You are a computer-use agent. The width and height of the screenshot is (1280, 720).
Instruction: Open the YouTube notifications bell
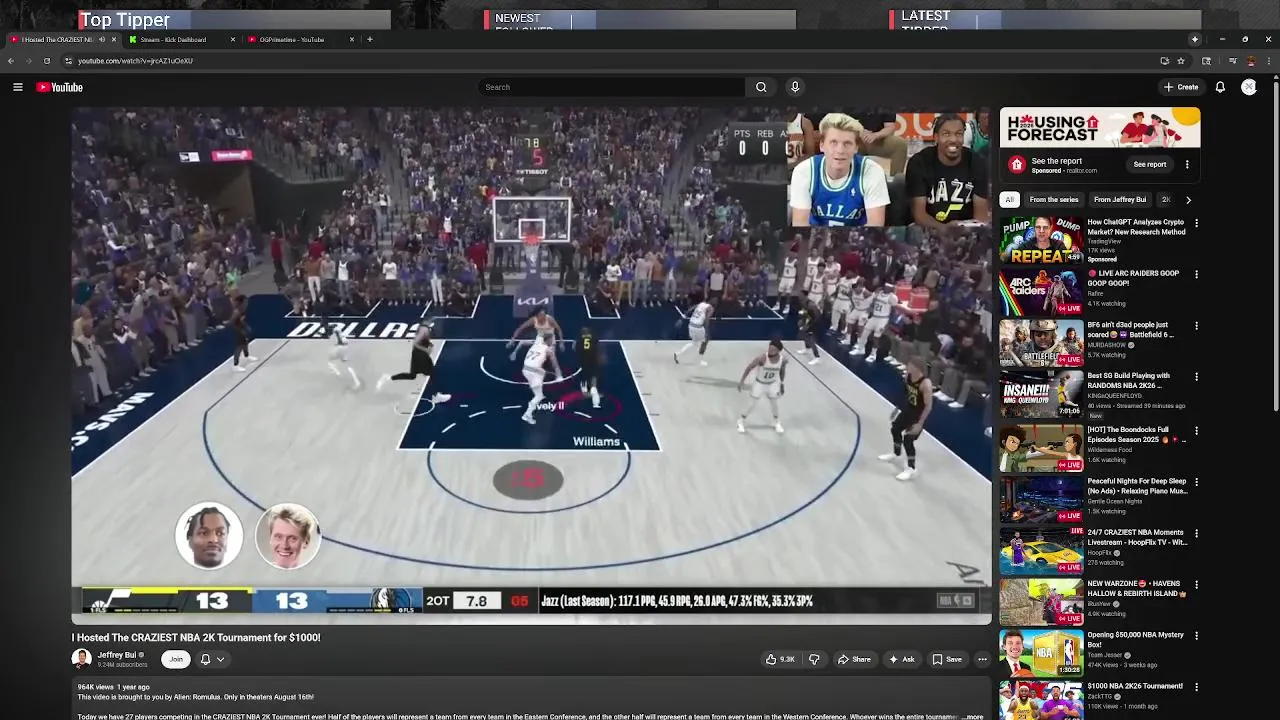(1220, 87)
